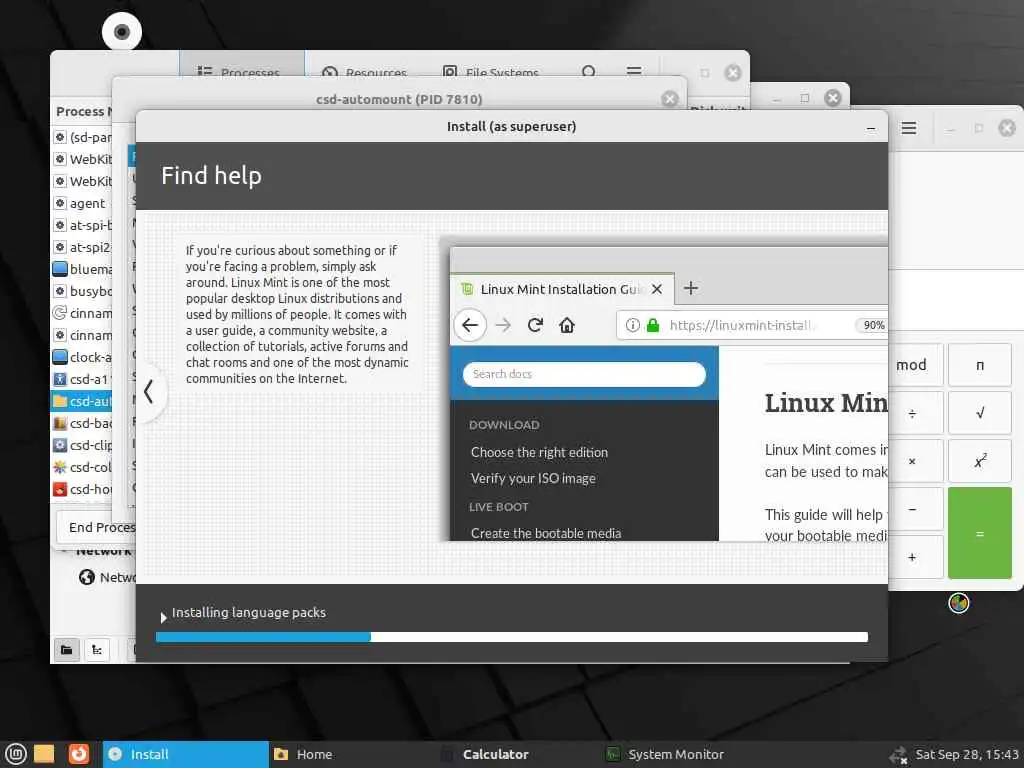Viewport: 1024px width, 768px height.
Task: Click the globe Network icon in System Monitor
Action: (86, 577)
